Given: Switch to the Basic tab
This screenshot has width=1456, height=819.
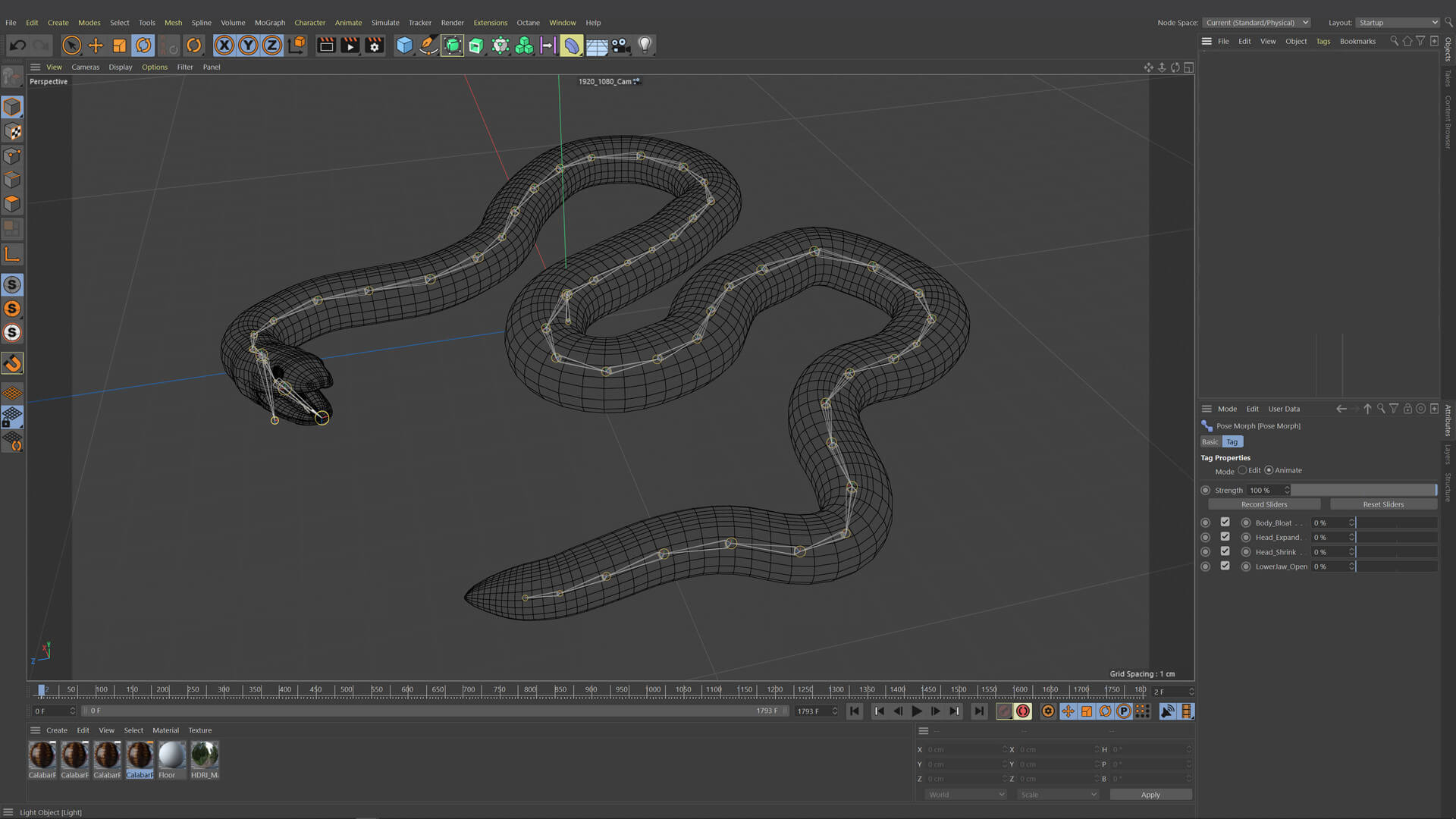Looking at the screenshot, I should coord(1210,442).
